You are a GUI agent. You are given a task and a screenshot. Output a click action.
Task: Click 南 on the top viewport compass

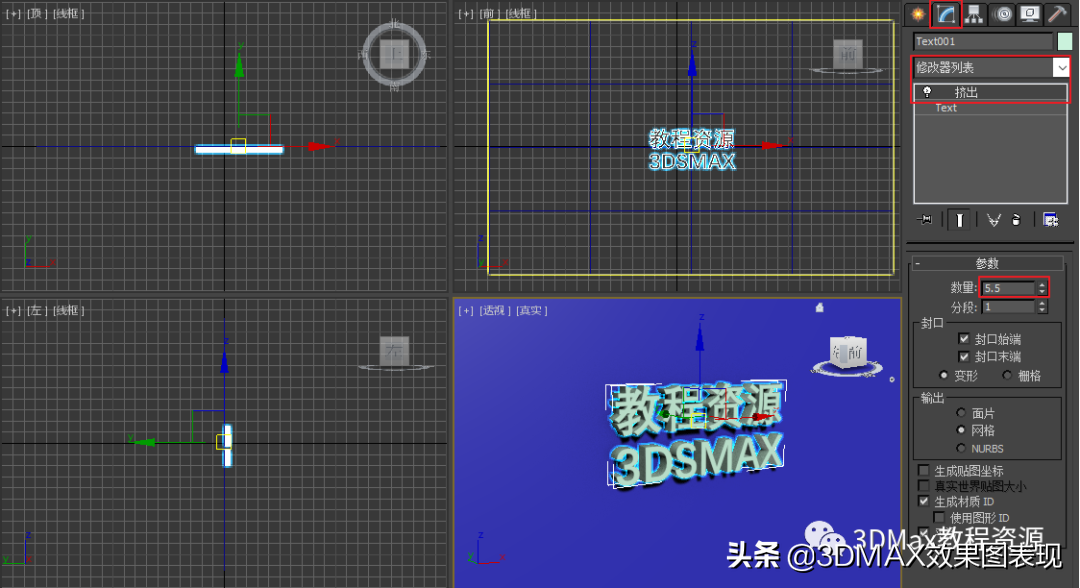click(x=395, y=86)
